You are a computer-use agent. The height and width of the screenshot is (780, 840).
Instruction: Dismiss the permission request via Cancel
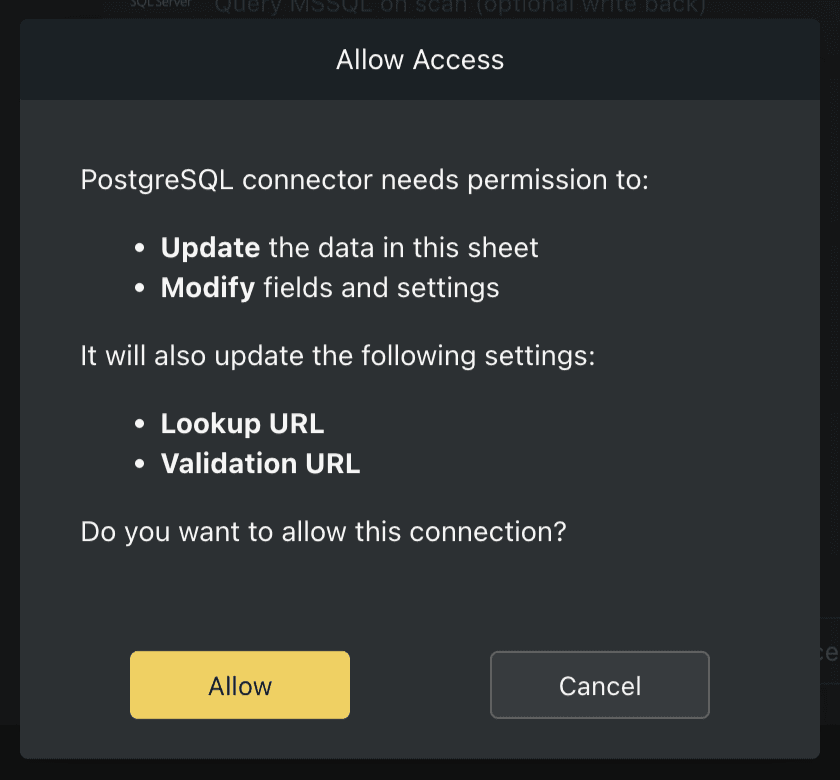point(599,685)
